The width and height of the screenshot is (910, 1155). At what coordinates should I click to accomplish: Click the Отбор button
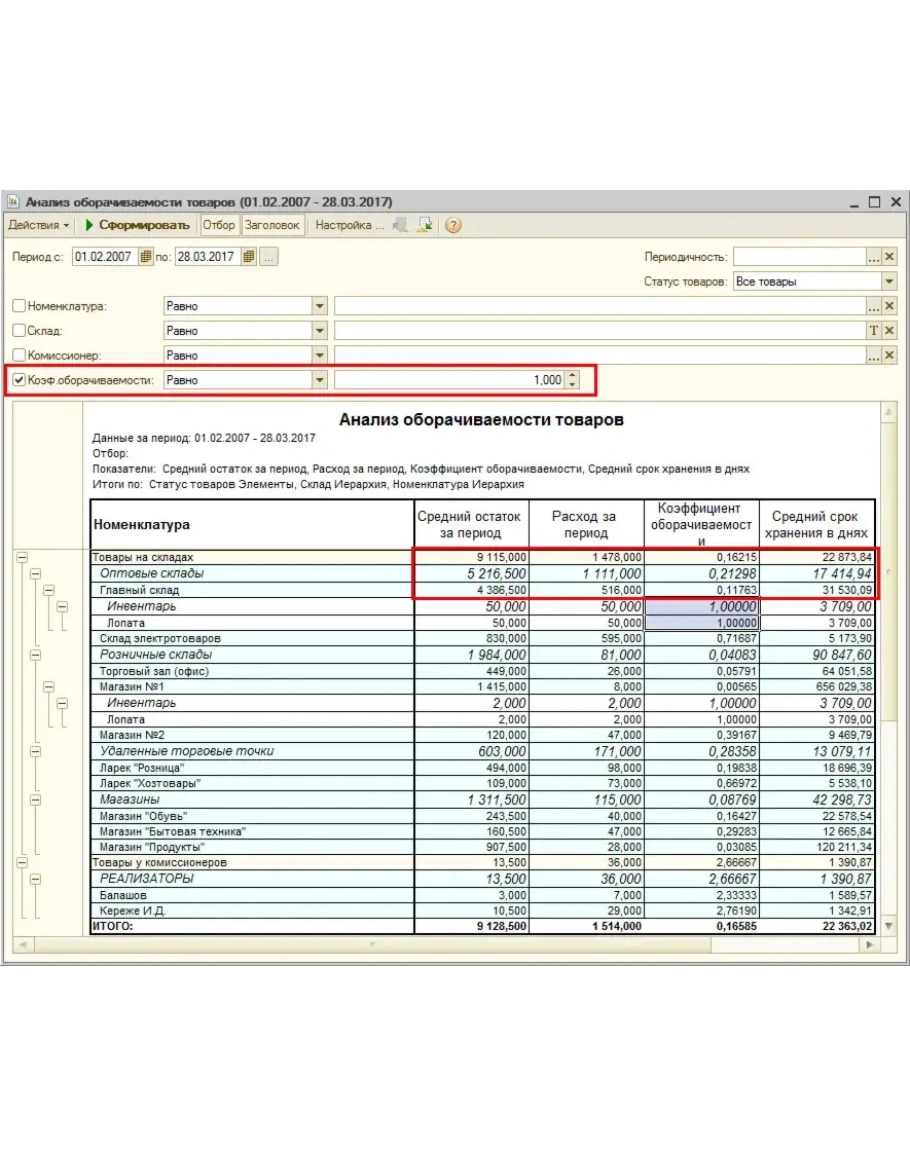click(x=219, y=225)
